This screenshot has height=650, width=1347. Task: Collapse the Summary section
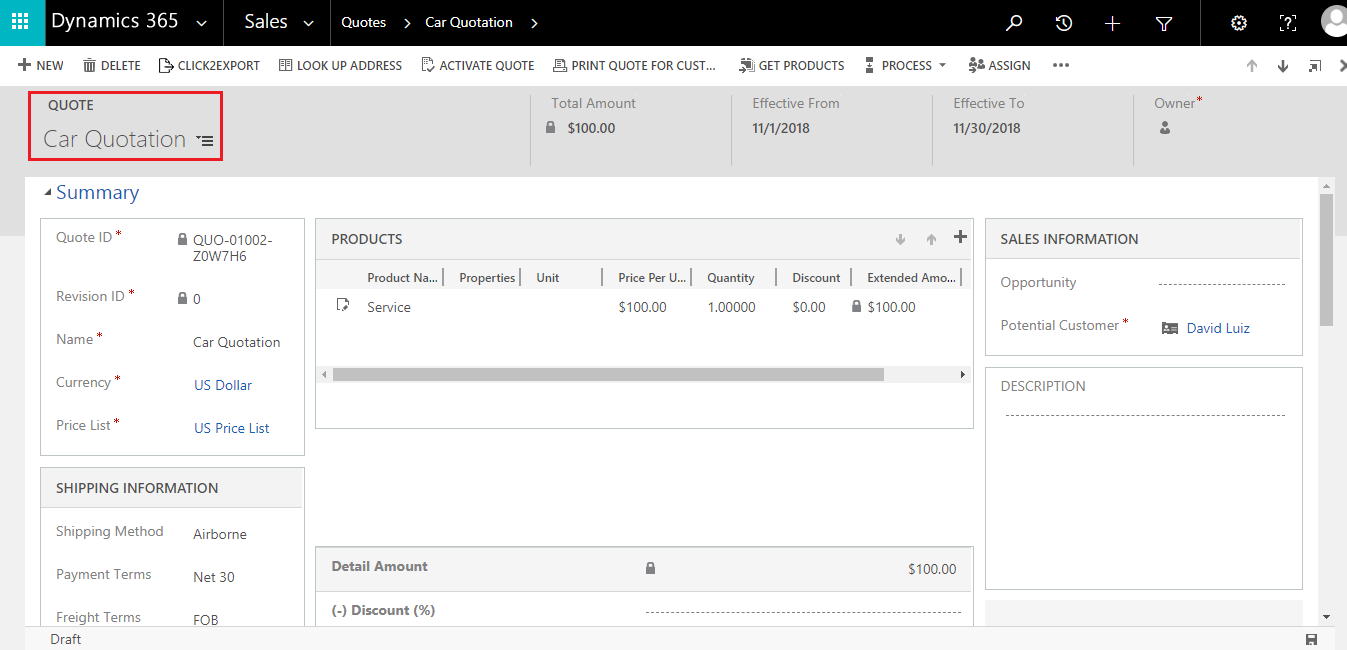click(x=48, y=192)
